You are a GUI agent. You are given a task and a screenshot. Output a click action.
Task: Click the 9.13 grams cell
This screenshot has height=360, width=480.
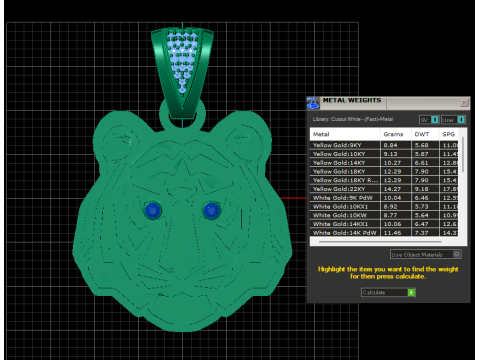coord(396,154)
